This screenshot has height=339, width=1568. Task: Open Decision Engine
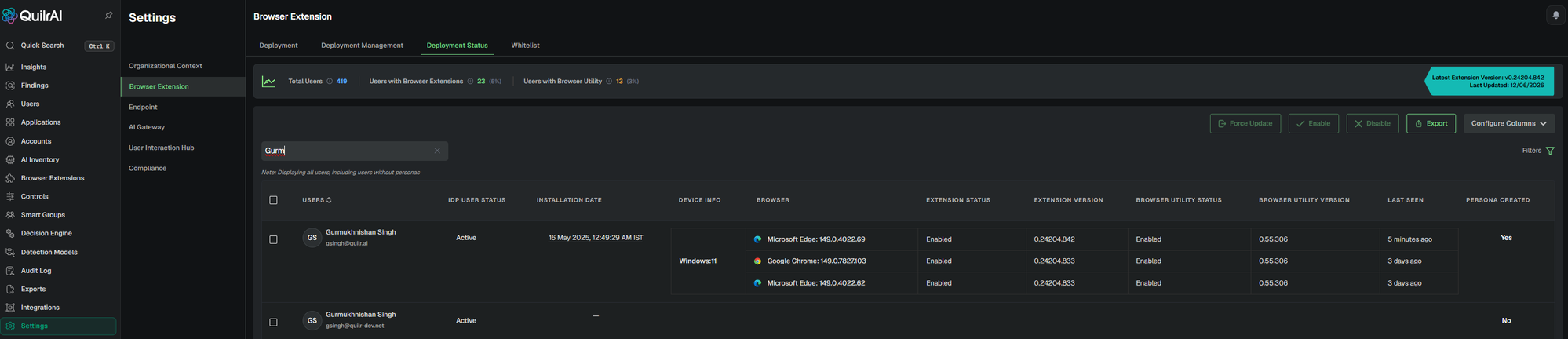pos(46,234)
